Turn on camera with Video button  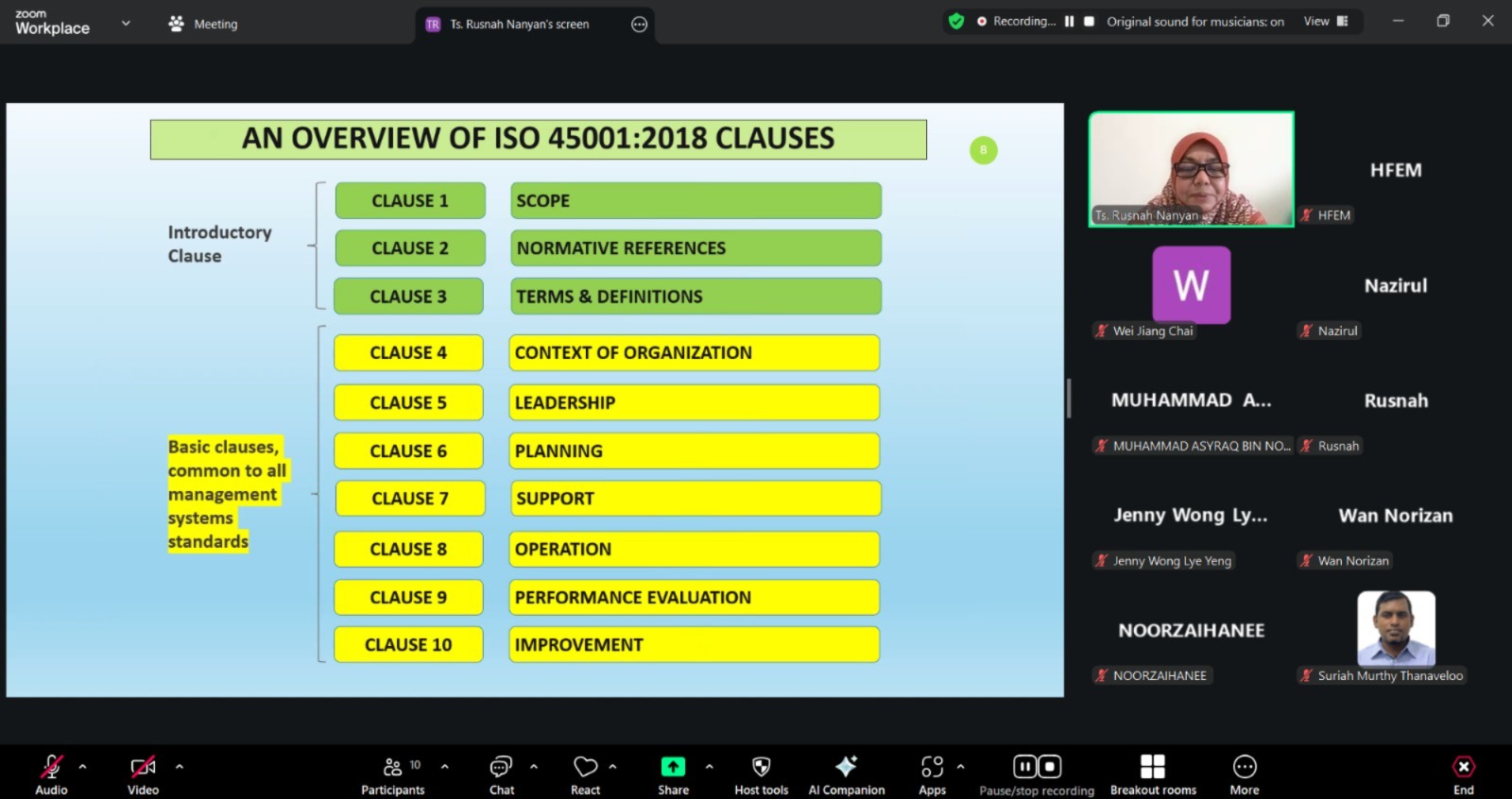coord(143,774)
